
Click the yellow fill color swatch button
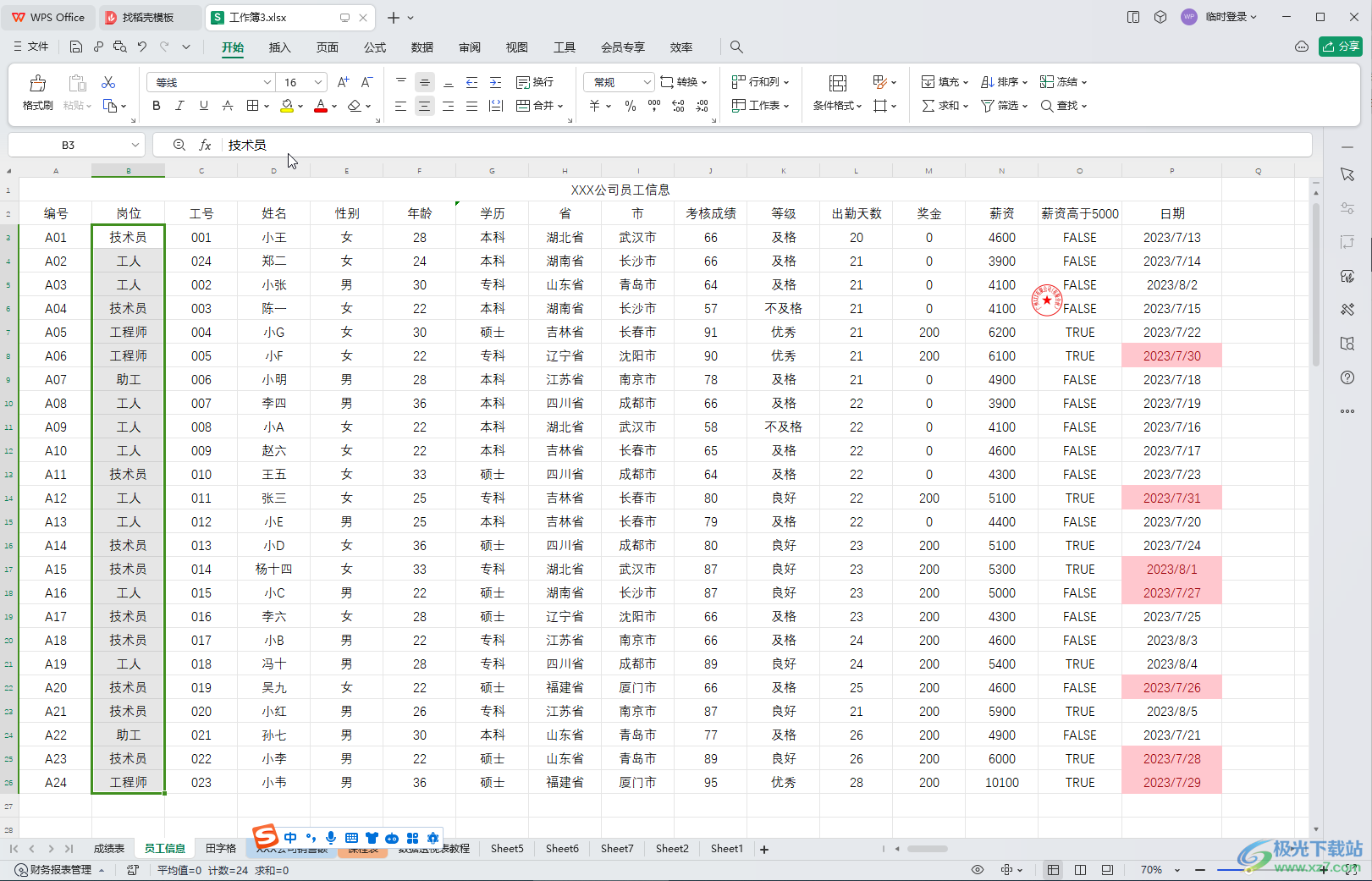[x=287, y=106]
